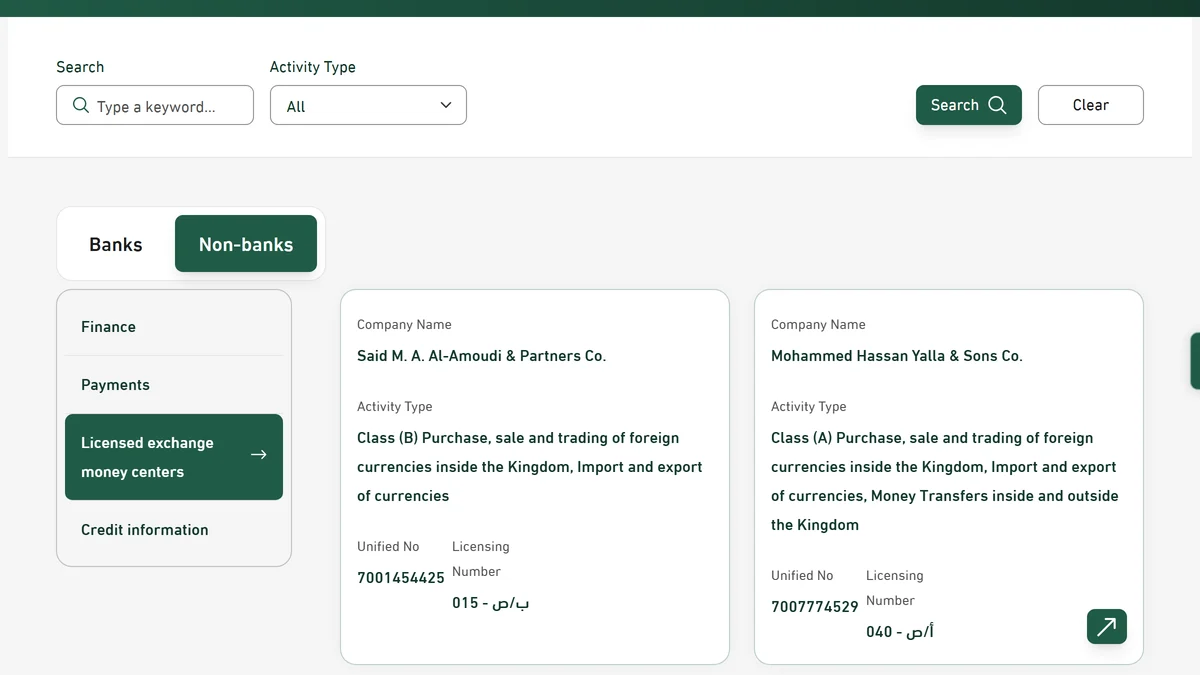
Task: Click unified number 7007774529
Action: [815, 607]
